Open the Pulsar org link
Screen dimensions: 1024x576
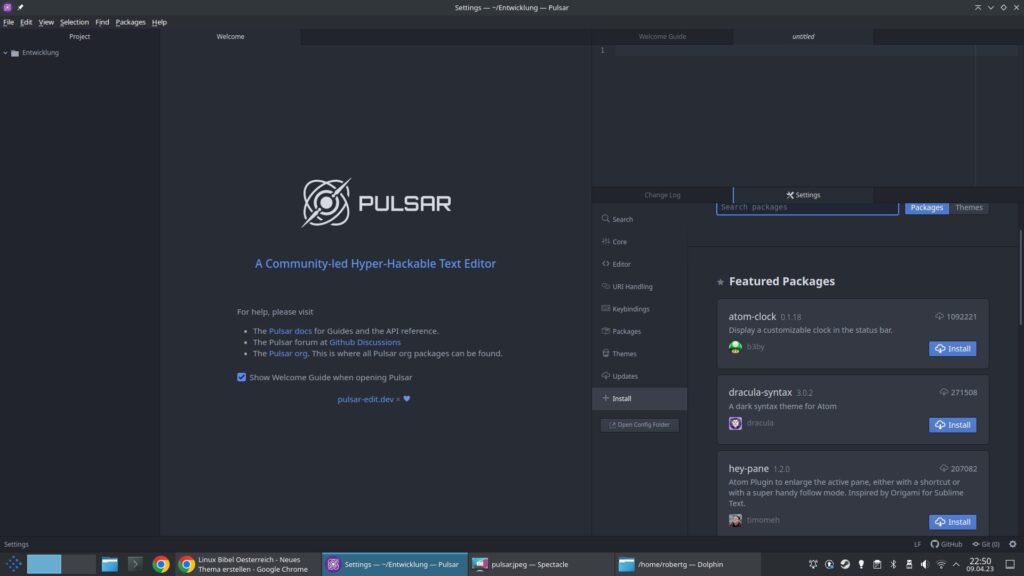tap(288, 353)
